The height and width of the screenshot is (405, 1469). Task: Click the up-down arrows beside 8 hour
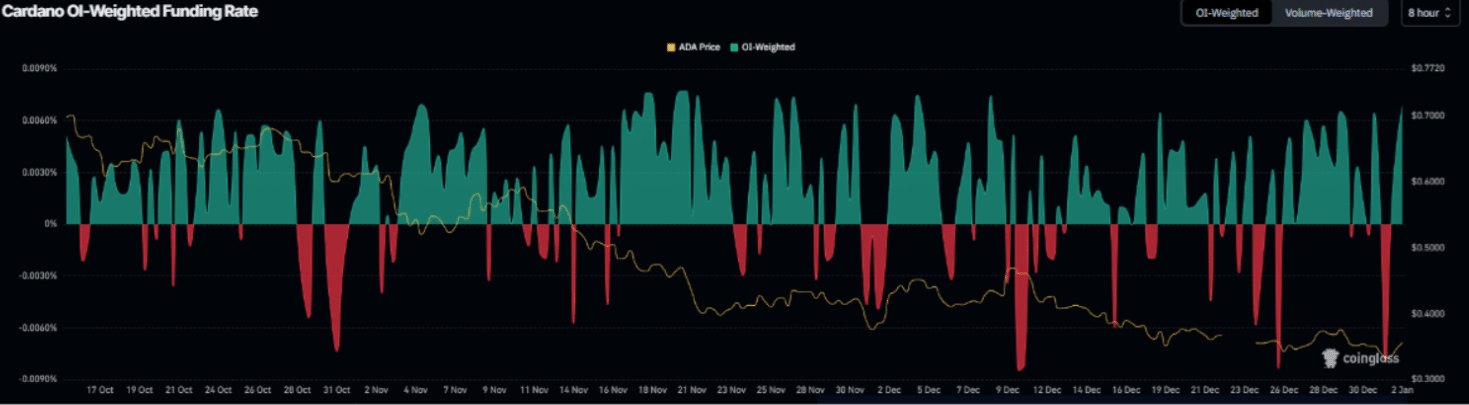coord(1447,13)
